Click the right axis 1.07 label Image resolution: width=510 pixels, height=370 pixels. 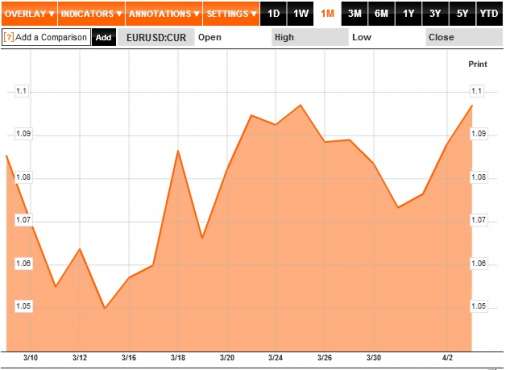click(x=478, y=220)
